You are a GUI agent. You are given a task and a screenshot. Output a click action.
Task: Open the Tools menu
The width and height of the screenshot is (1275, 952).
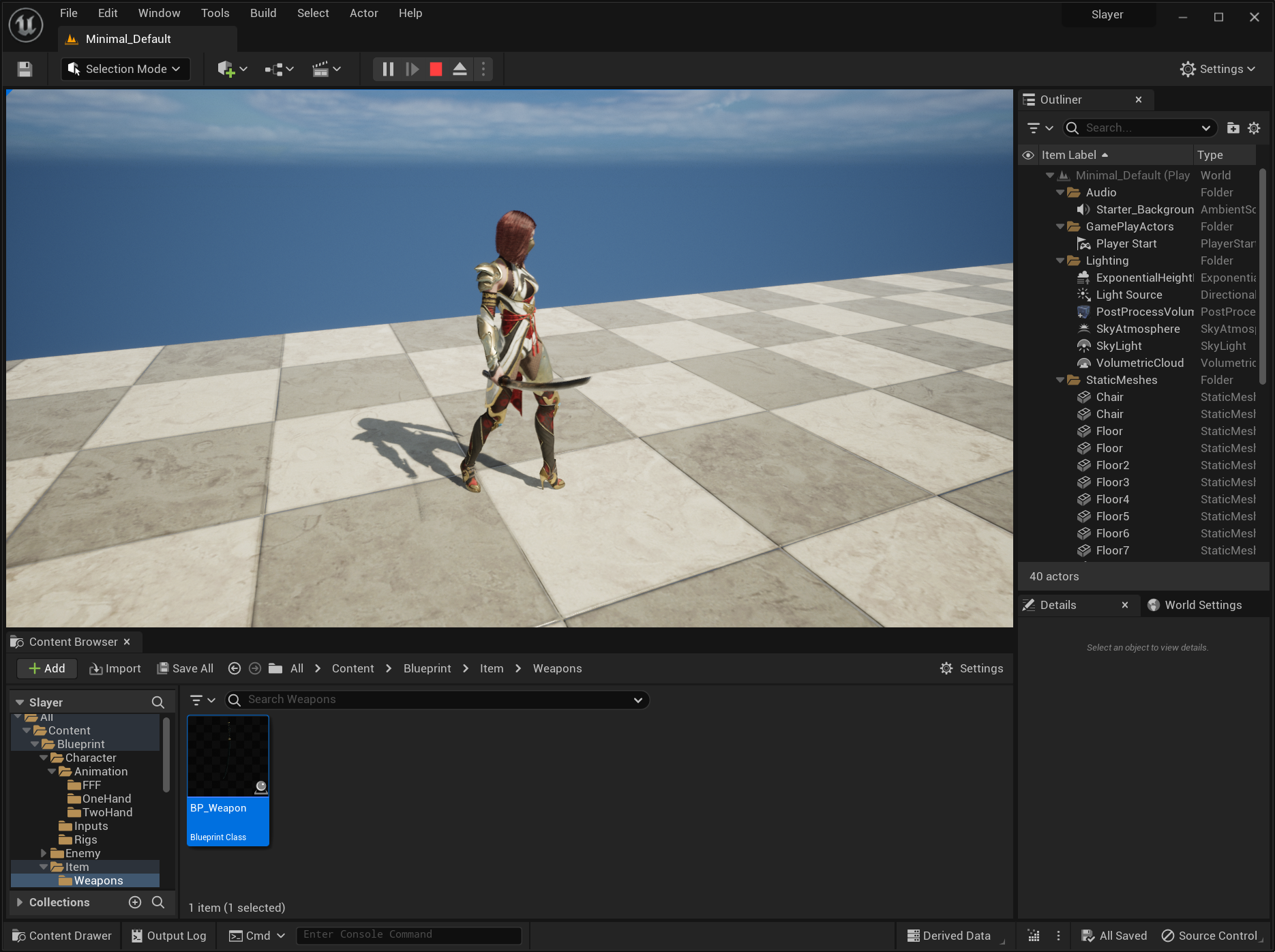[215, 13]
